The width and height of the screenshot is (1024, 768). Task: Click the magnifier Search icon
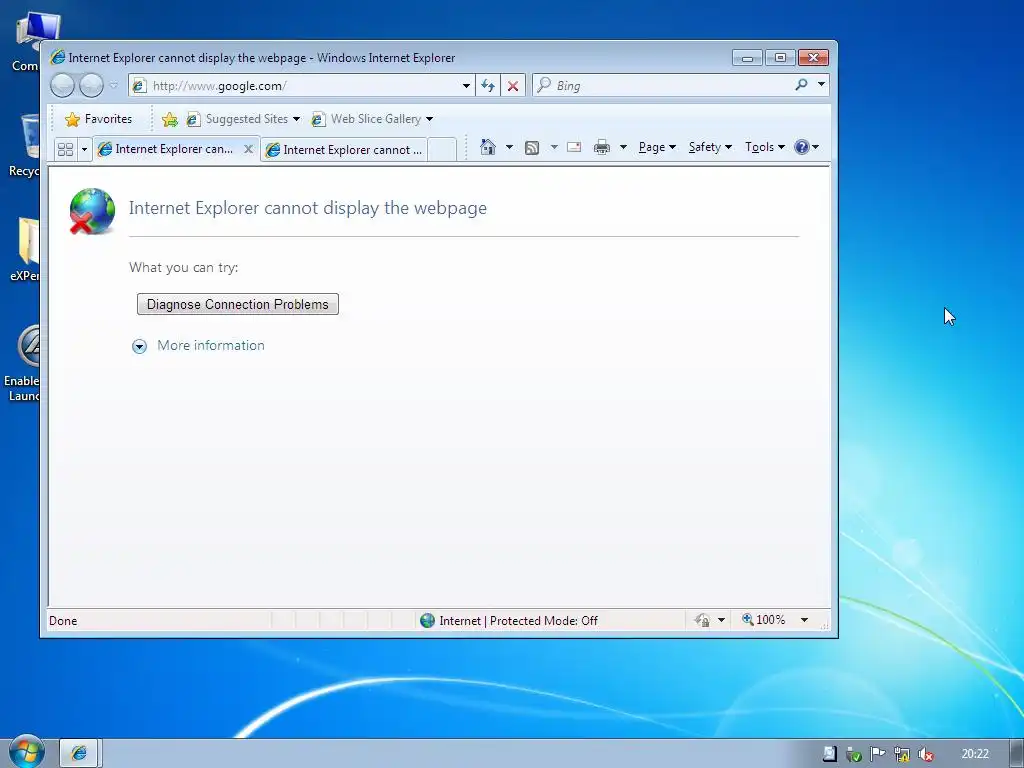801,85
